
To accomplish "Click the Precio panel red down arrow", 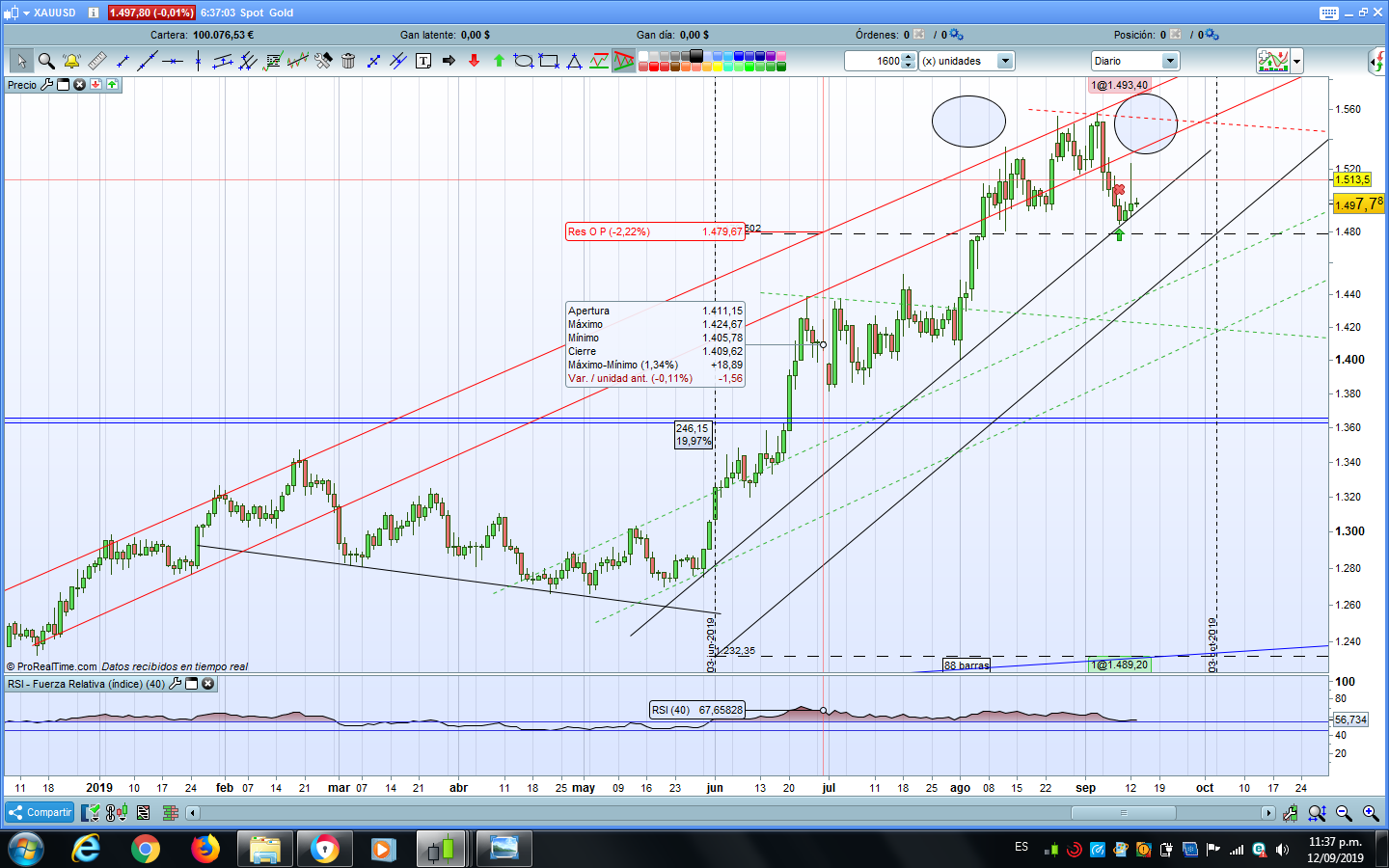I will point(95,85).
